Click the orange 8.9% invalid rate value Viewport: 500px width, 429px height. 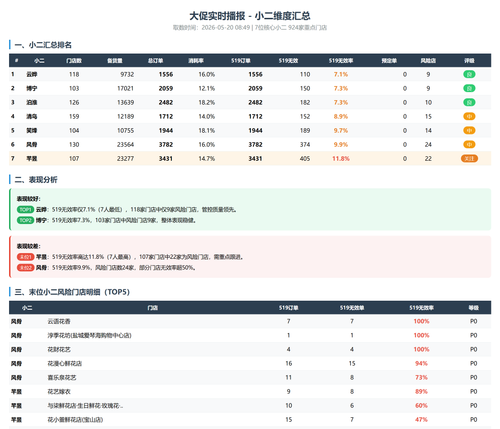point(341,116)
